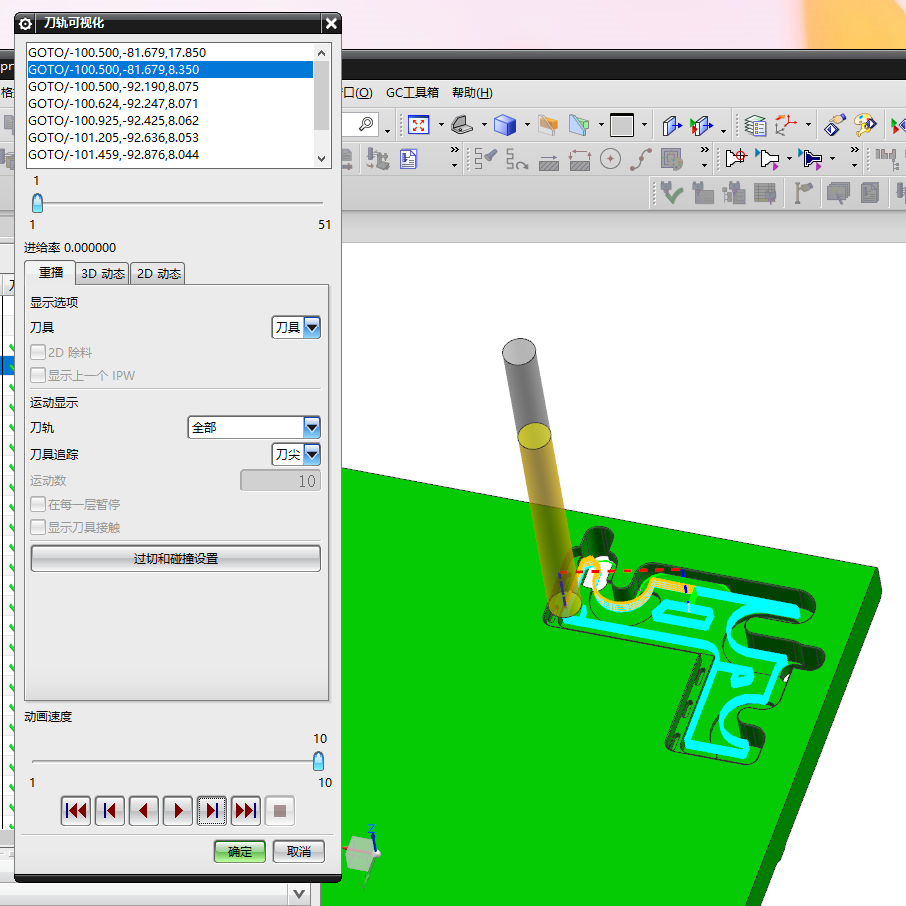Click the circular point target icon
Screen dimensions: 906x906
pos(610,159)
